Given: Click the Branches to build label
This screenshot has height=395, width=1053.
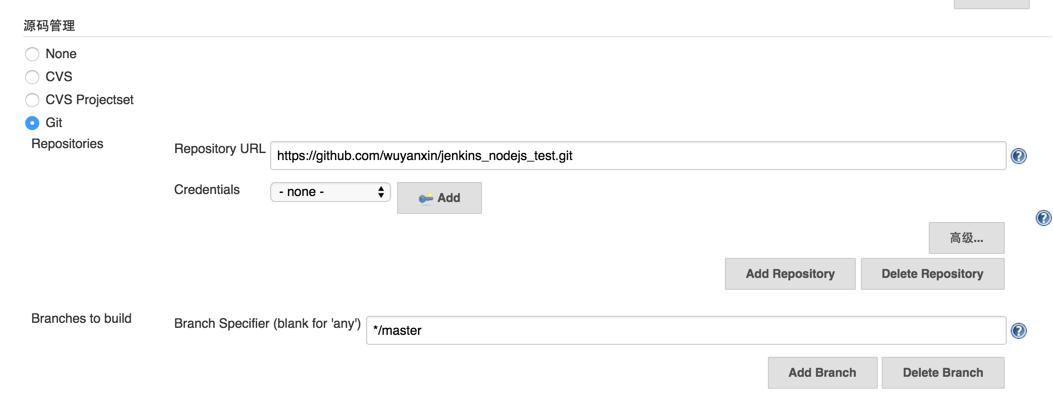Looking at the screenshot, I should [x=81, y=318].
